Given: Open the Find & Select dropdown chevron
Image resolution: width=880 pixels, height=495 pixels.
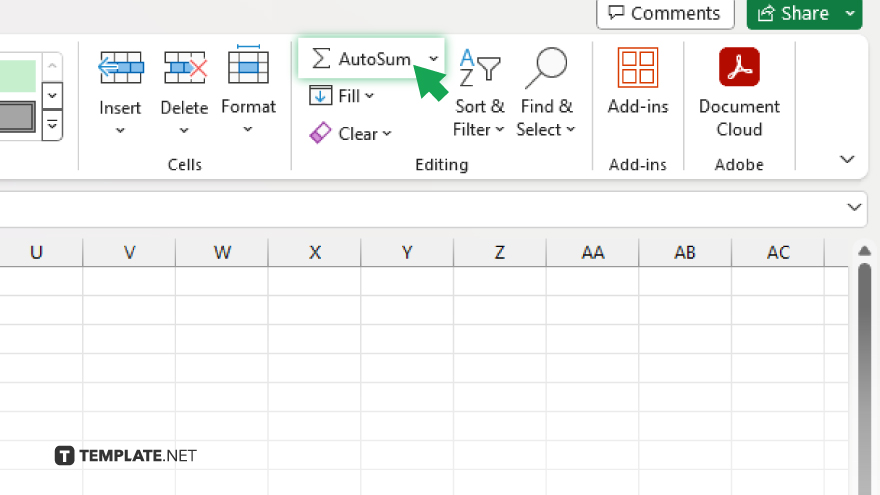Looking at the screenshot, I should coord(571,130).
